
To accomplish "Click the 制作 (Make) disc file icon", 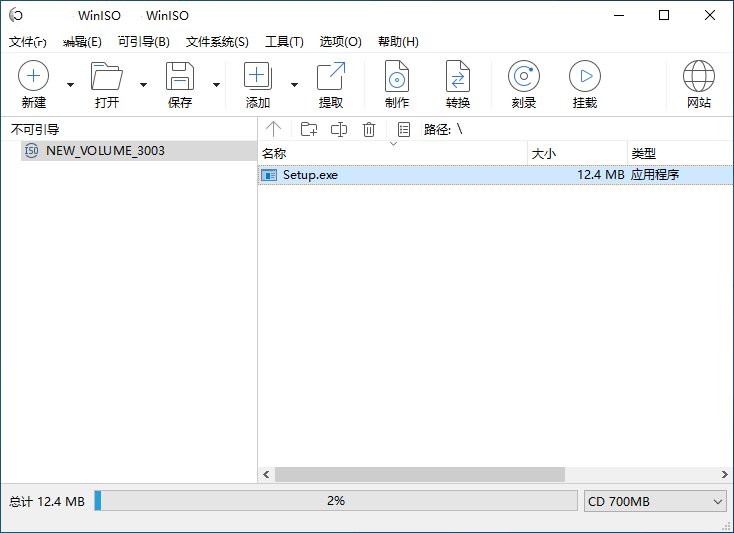I will click(x=396, y=76).
